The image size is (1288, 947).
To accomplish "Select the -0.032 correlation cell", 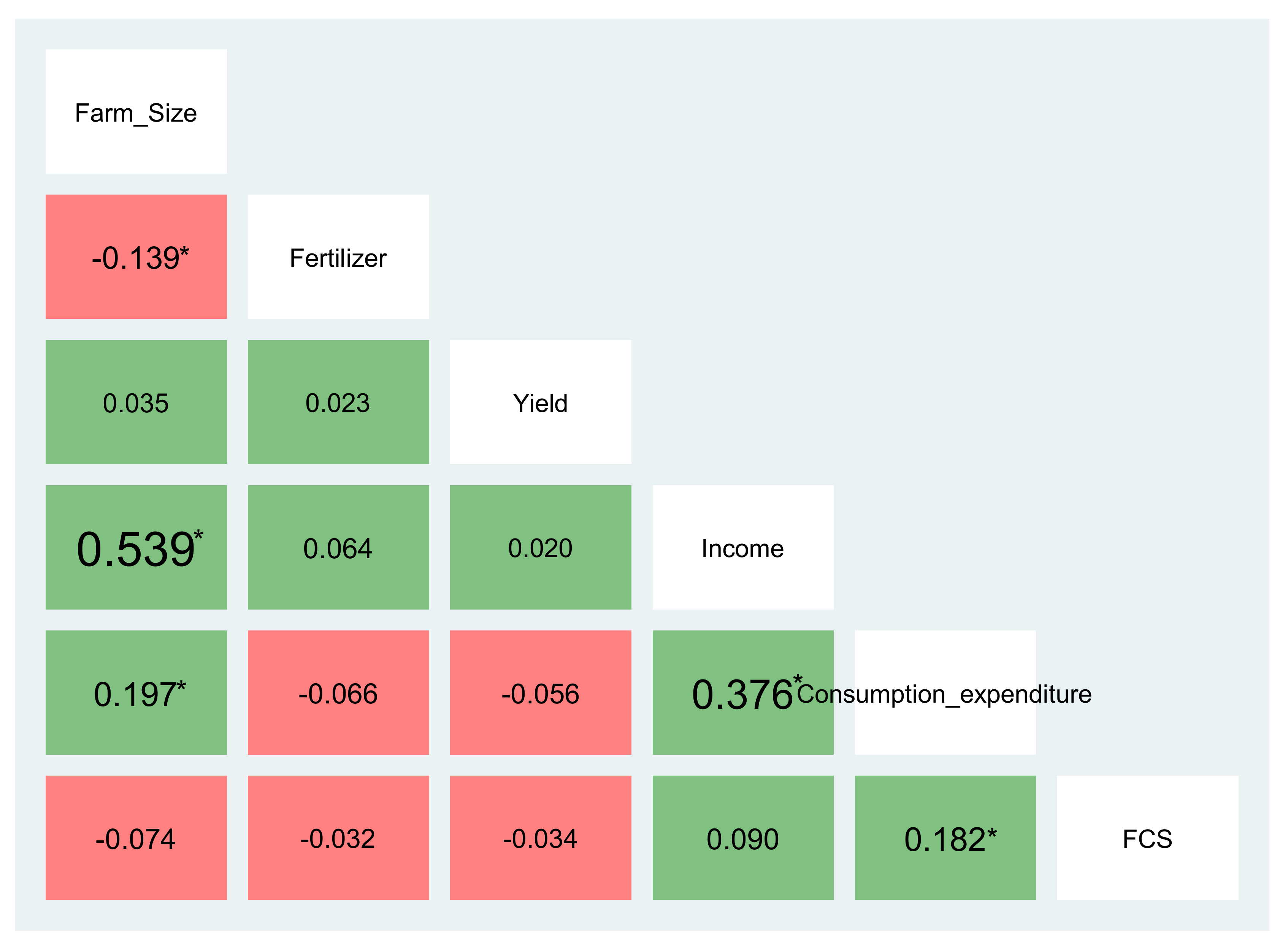I will click(338, 838).
